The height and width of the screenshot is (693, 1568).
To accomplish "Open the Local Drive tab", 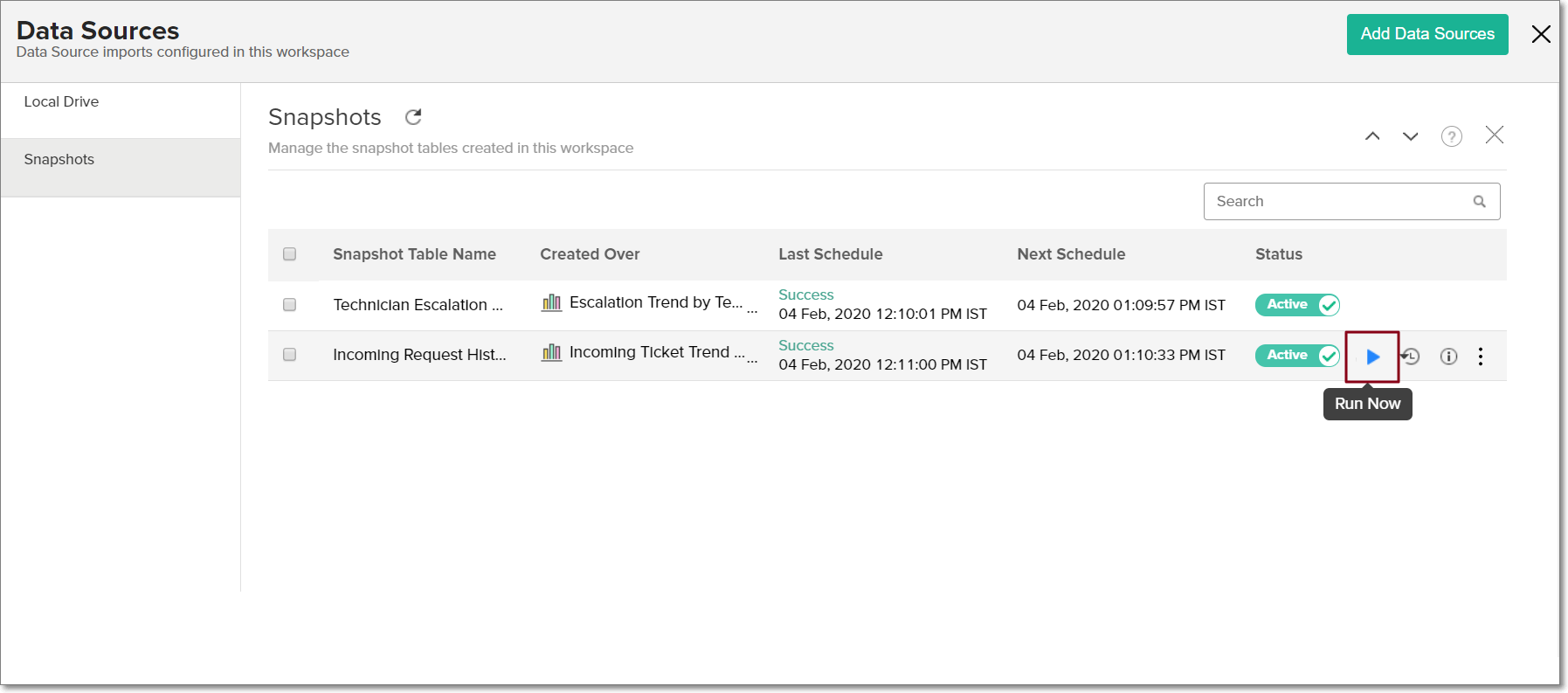I will point(61,102).
